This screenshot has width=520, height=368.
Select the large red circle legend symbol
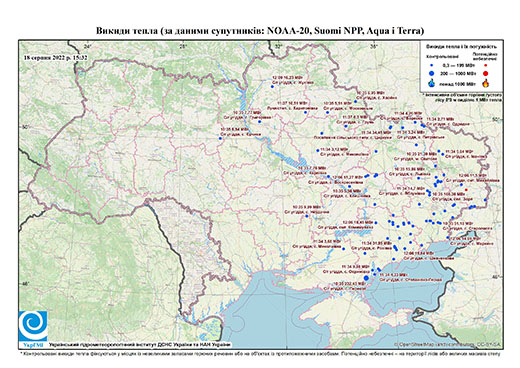[486, 74]
